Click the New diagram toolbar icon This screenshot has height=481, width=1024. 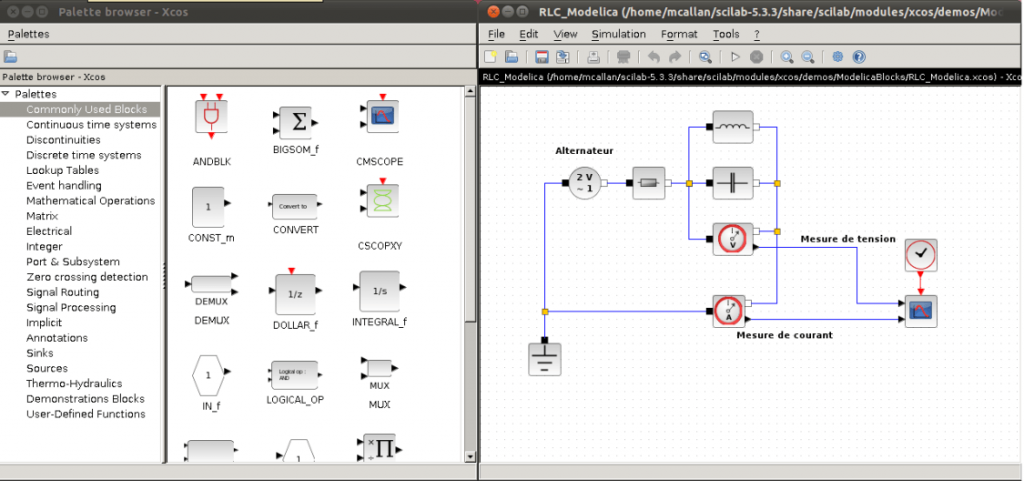(491, 57)
